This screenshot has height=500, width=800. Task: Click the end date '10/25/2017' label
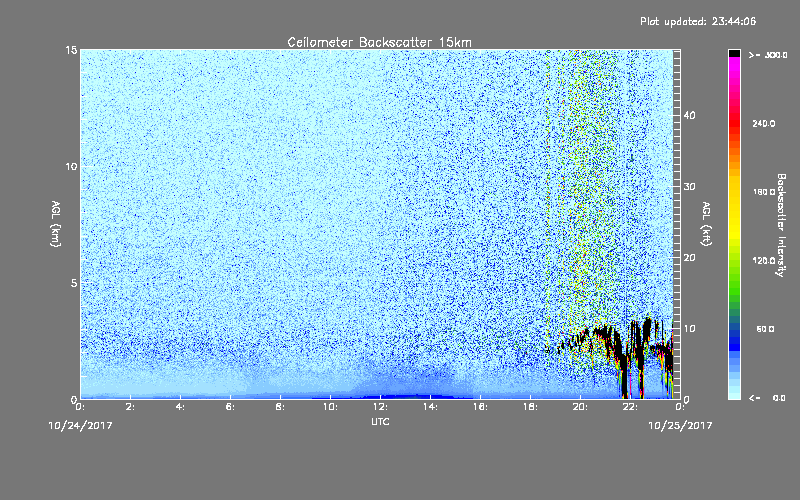680,426
